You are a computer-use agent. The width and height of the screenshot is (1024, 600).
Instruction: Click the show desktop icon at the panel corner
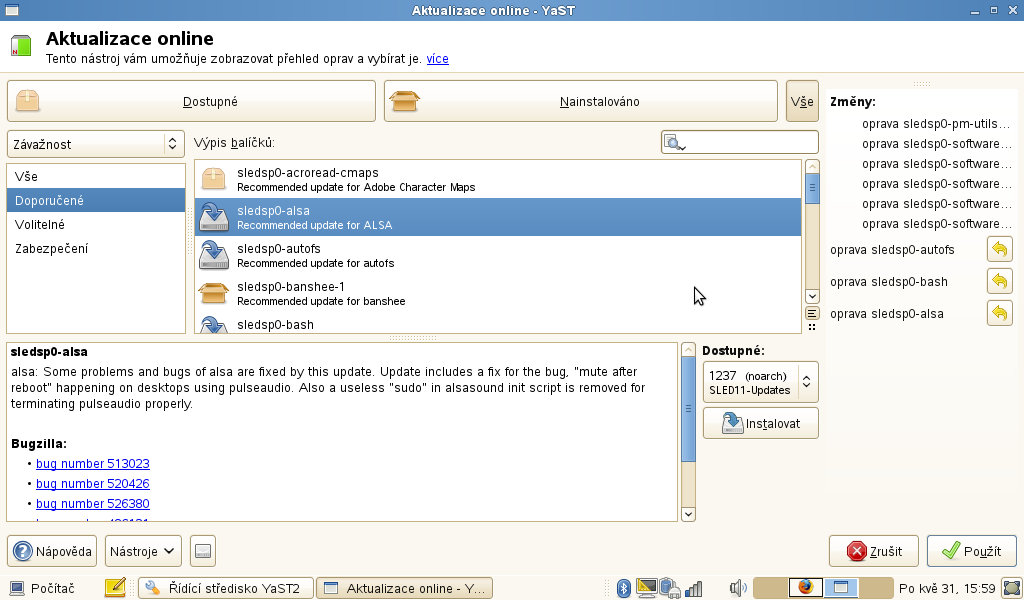pos(1013,588)
